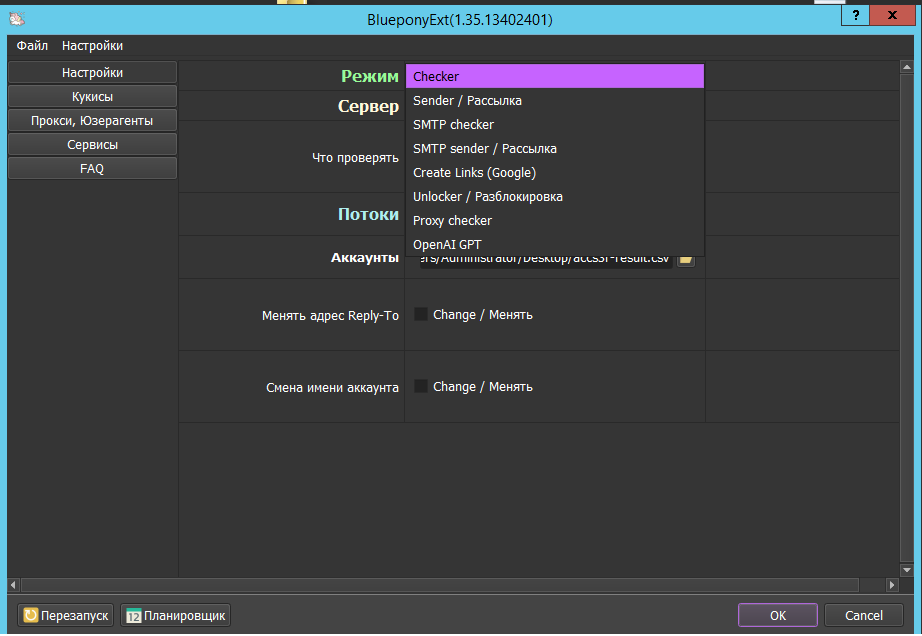Click the Смена имени аккаунта label
This screenshot has height=636, width=922.
point(332,387)
